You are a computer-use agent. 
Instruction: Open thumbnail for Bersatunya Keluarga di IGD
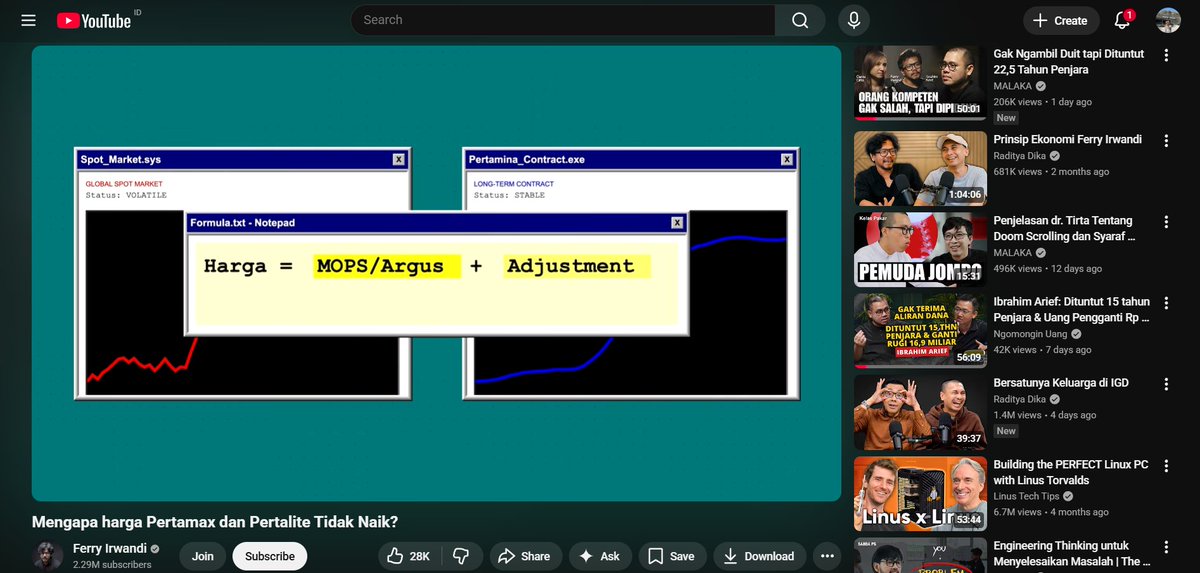920,413
